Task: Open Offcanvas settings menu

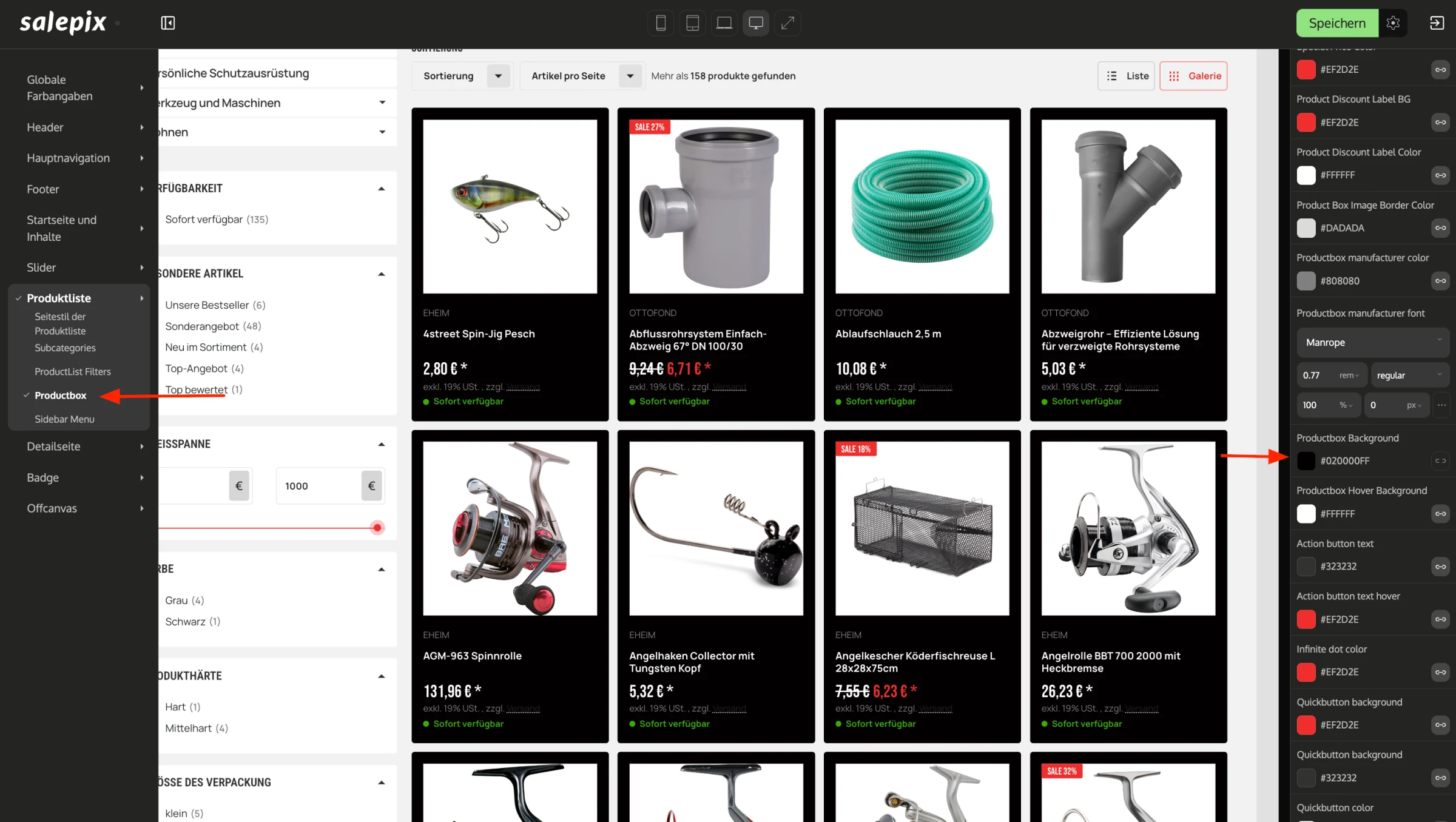Action: pyautogui.click(x=79, y=508)
